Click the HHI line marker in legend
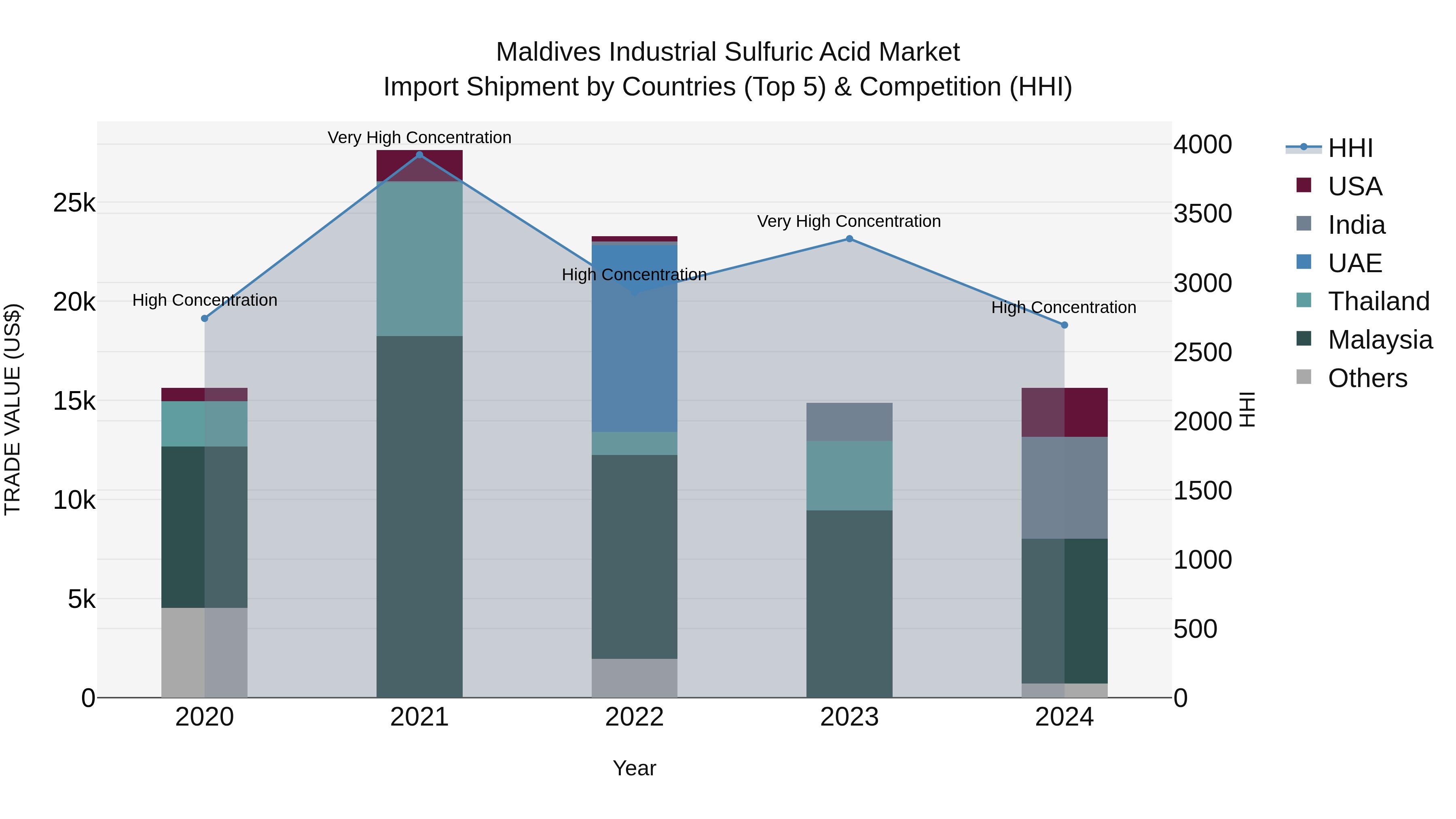 [x=1304, y=147]
